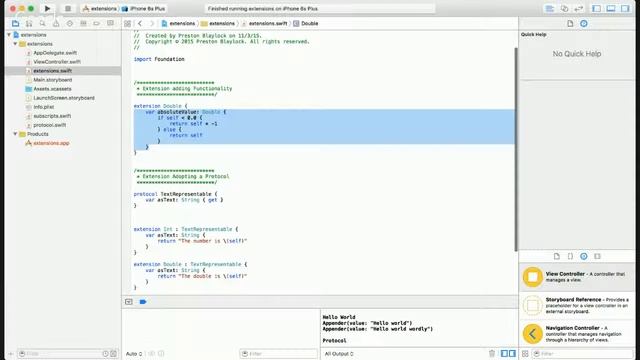Hide debug area using debug bar button
640x360 pixels.
coord(129,302)
